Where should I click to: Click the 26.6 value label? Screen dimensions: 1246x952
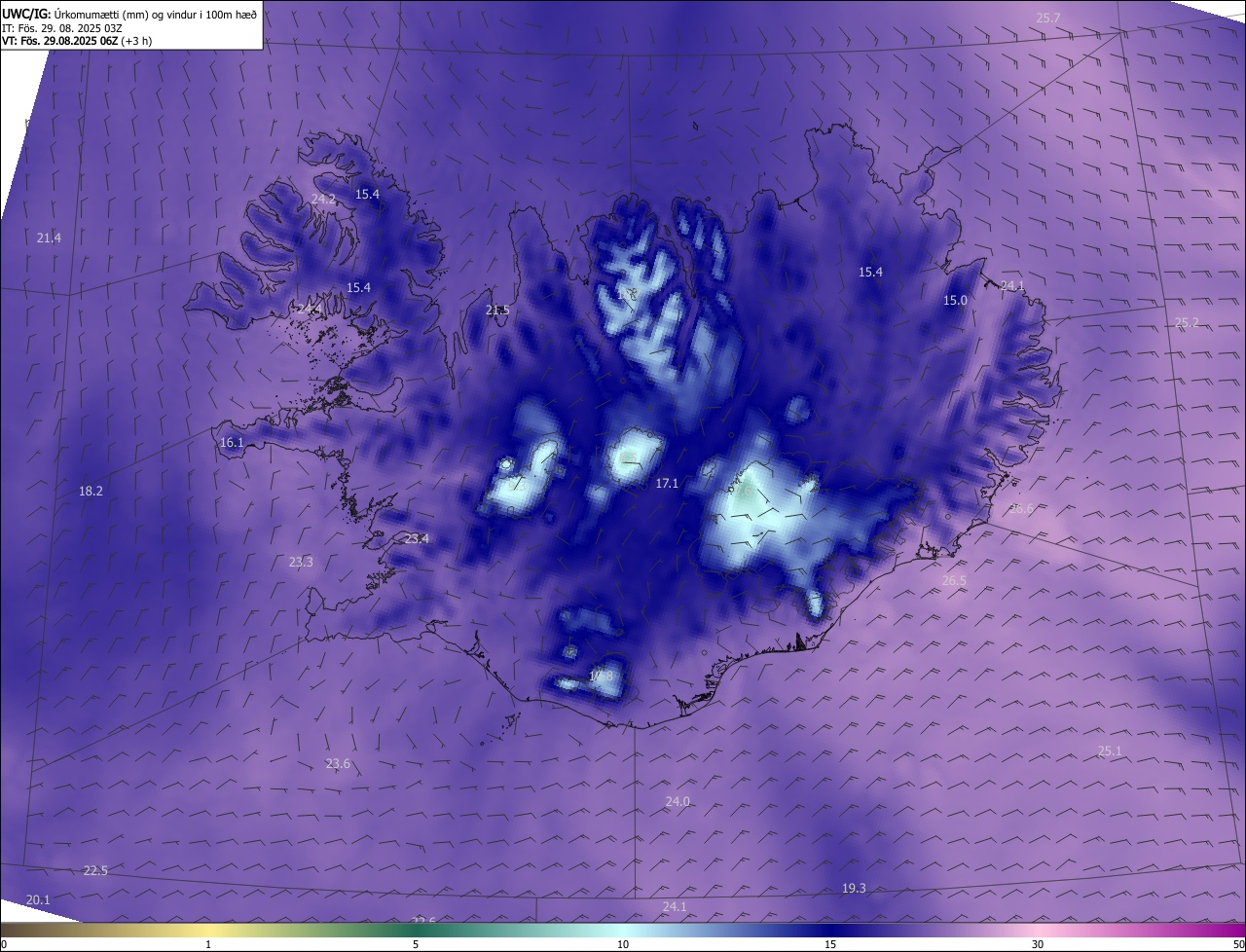tap(1021, 509)
